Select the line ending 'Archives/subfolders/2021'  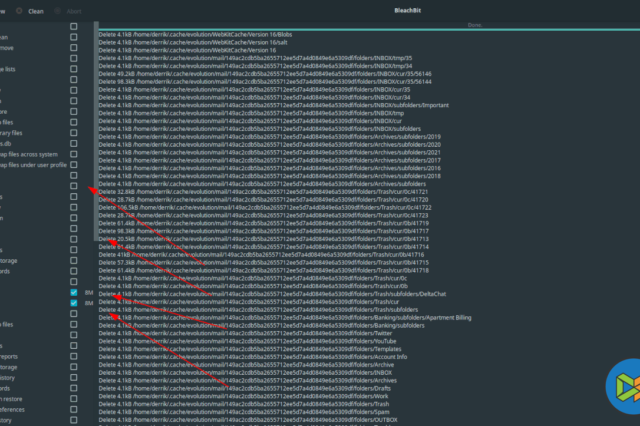coord(269,152)
